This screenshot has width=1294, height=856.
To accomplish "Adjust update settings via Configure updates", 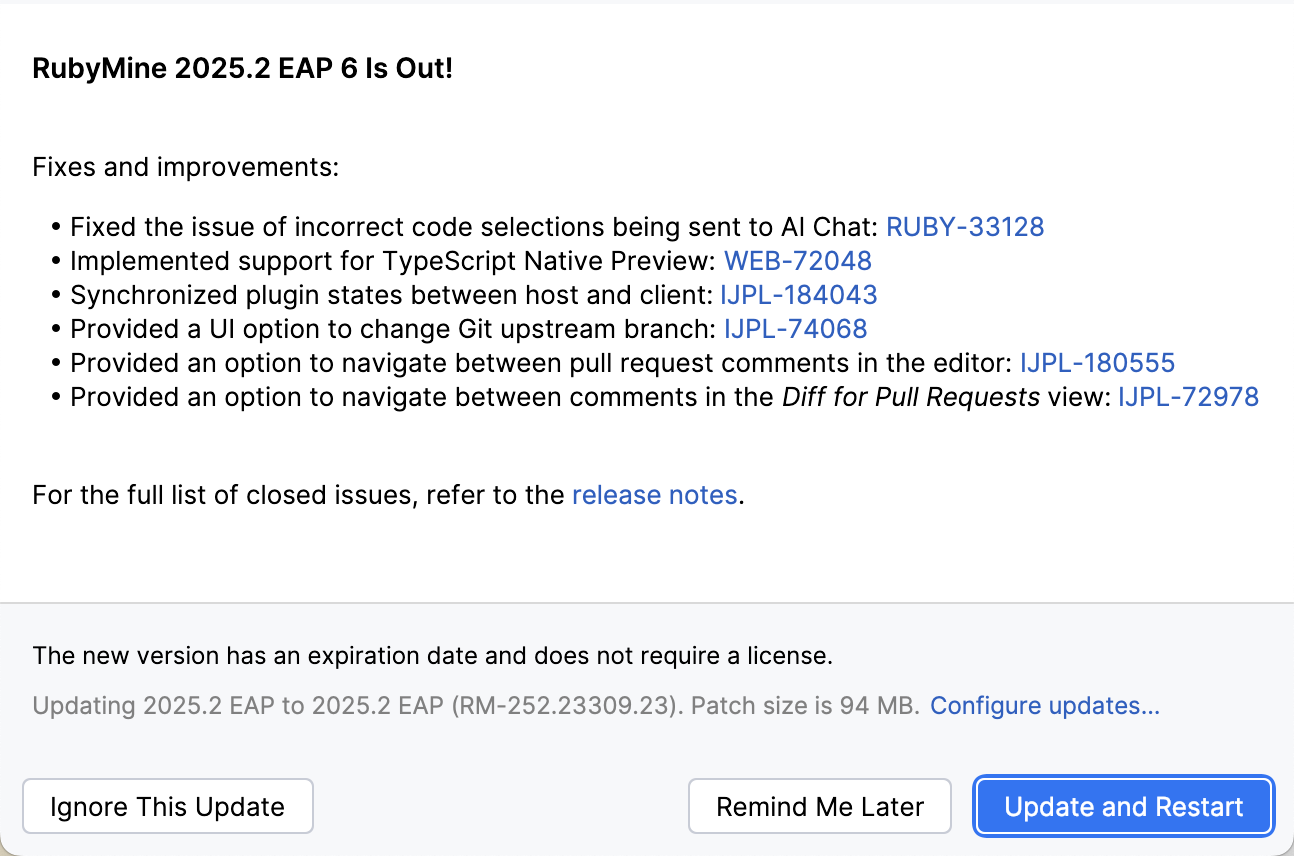I will [x=1044, y=705].
